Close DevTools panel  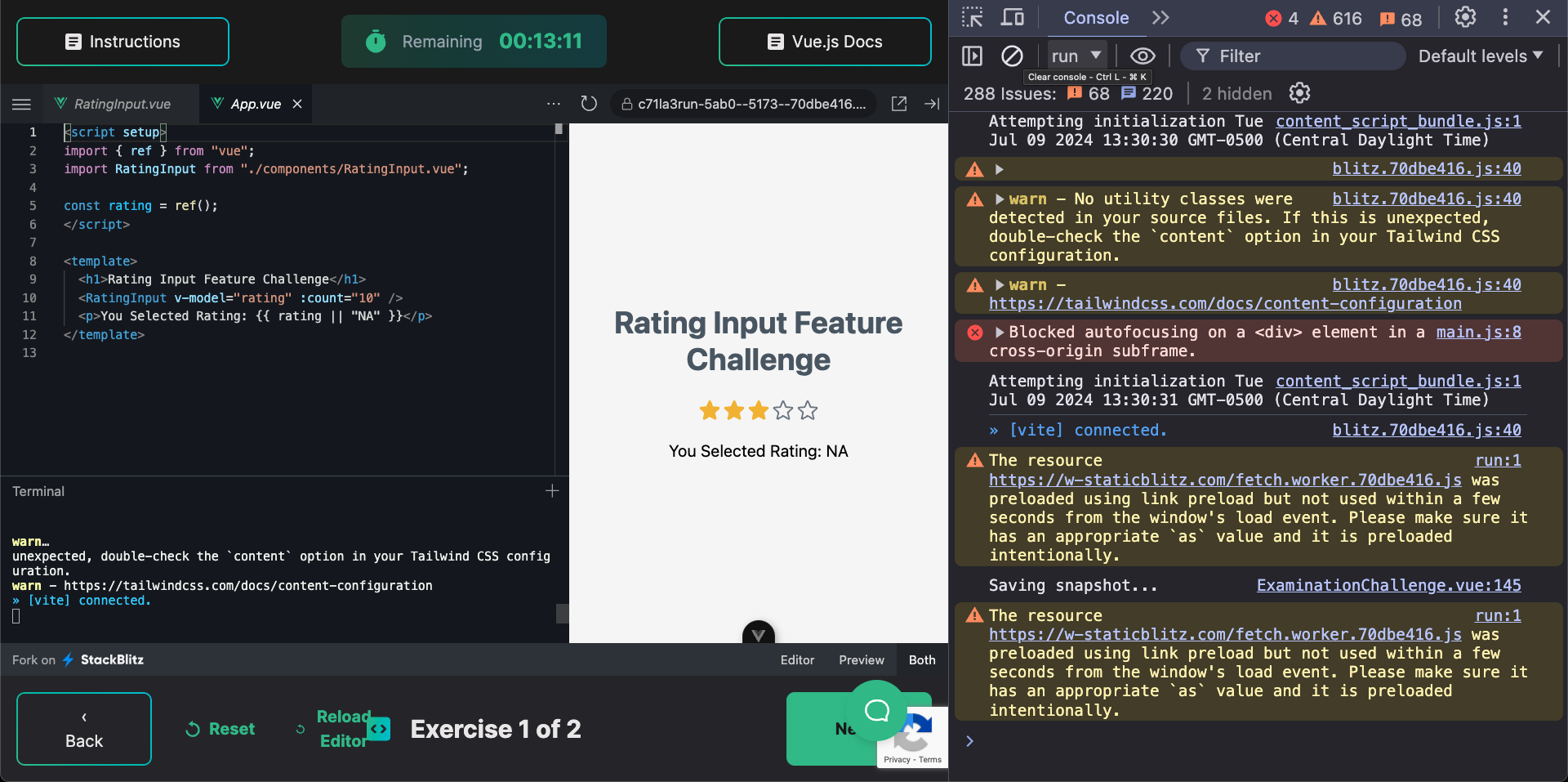[1543, 17]
